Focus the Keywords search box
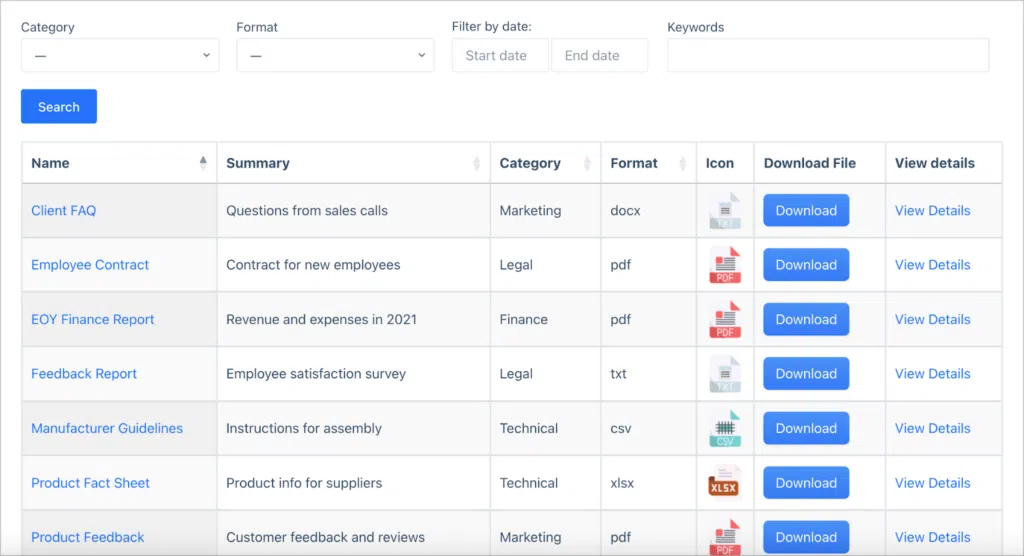The height and width of the screenshot is (556, 1024). [x=828, y=56]
